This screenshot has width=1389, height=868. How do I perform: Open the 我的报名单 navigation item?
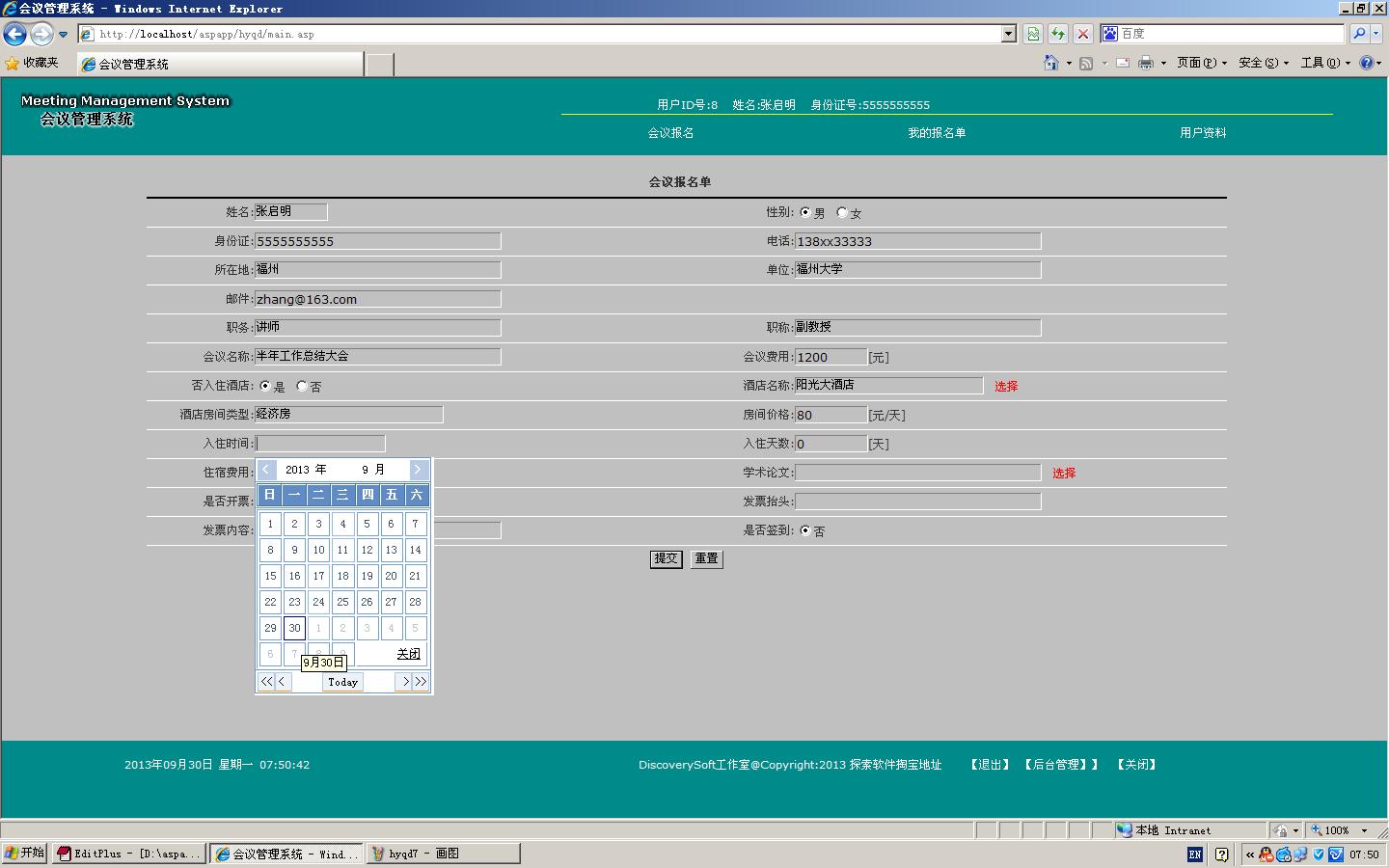click(937, 133)
